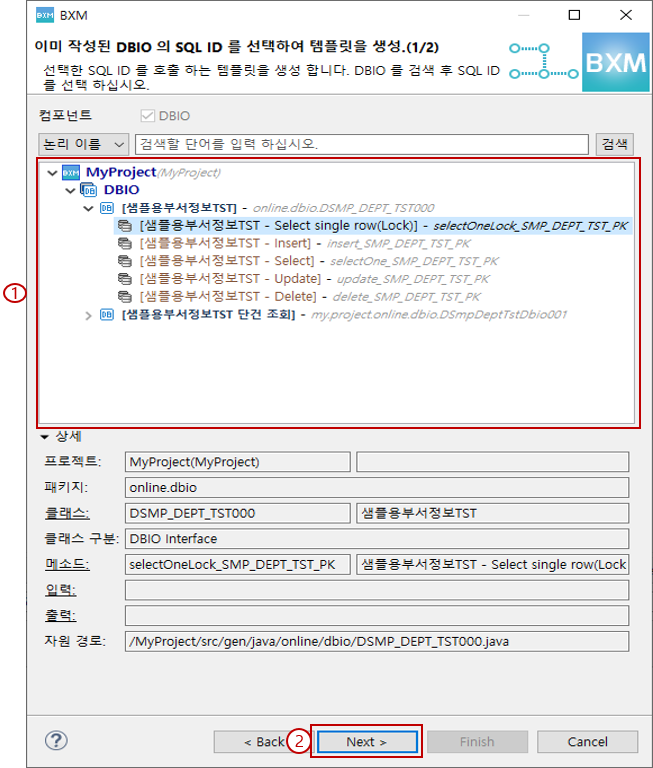Click the 패키지 online.dbio field
The height and width of the screenshot is (768, 653).
click(377, 488)
